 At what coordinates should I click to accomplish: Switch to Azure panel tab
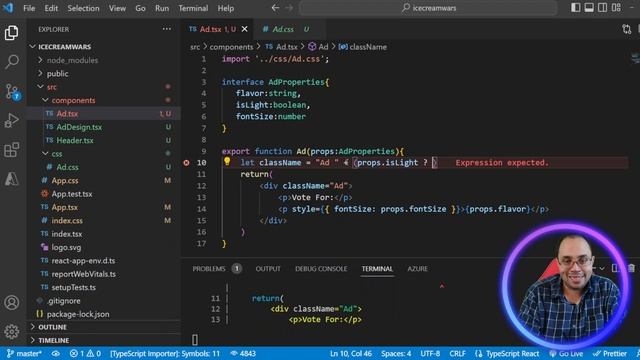coord(418,269)
